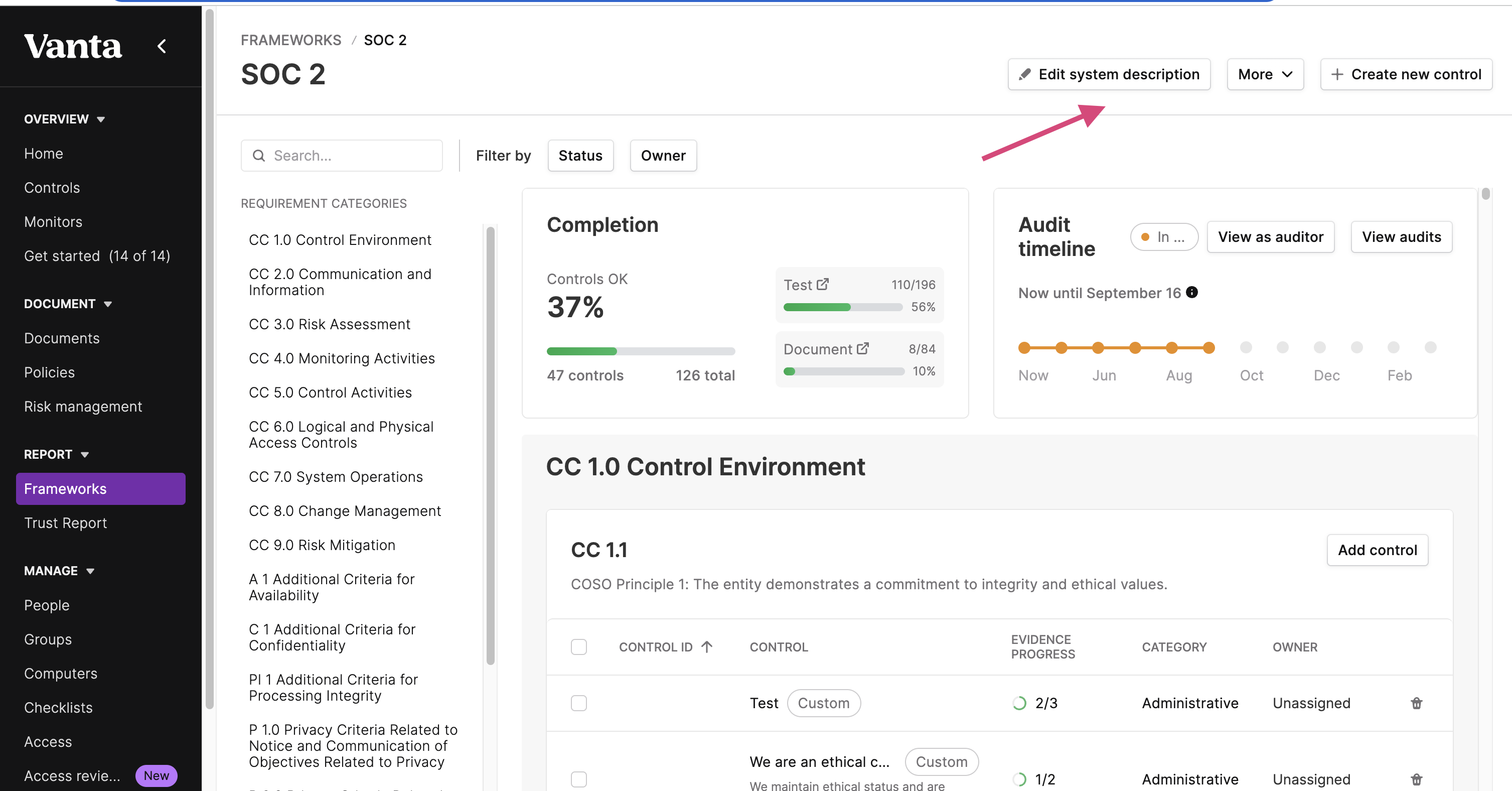Screen dimensions: 1512x791
Task: Click the search magnifier icon
Action: tap(258, 156)
